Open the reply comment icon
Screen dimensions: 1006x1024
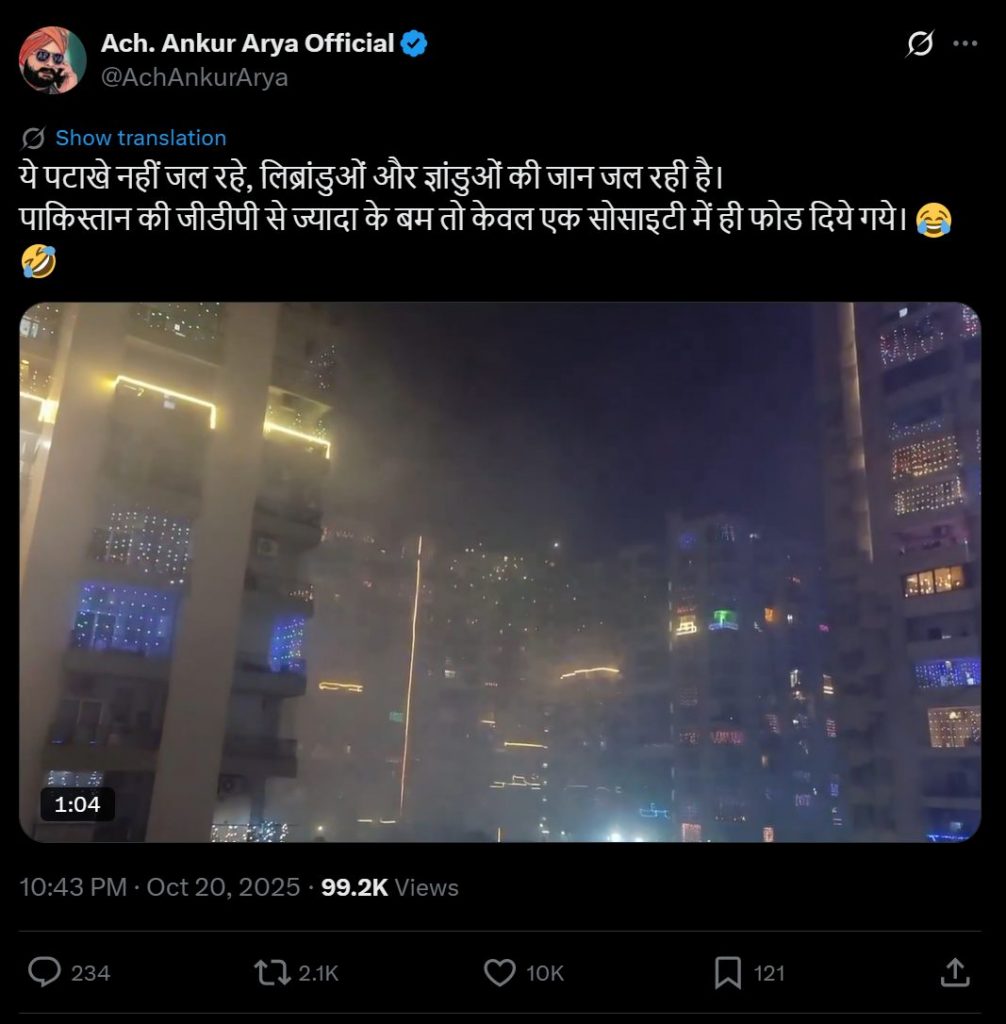44,972
